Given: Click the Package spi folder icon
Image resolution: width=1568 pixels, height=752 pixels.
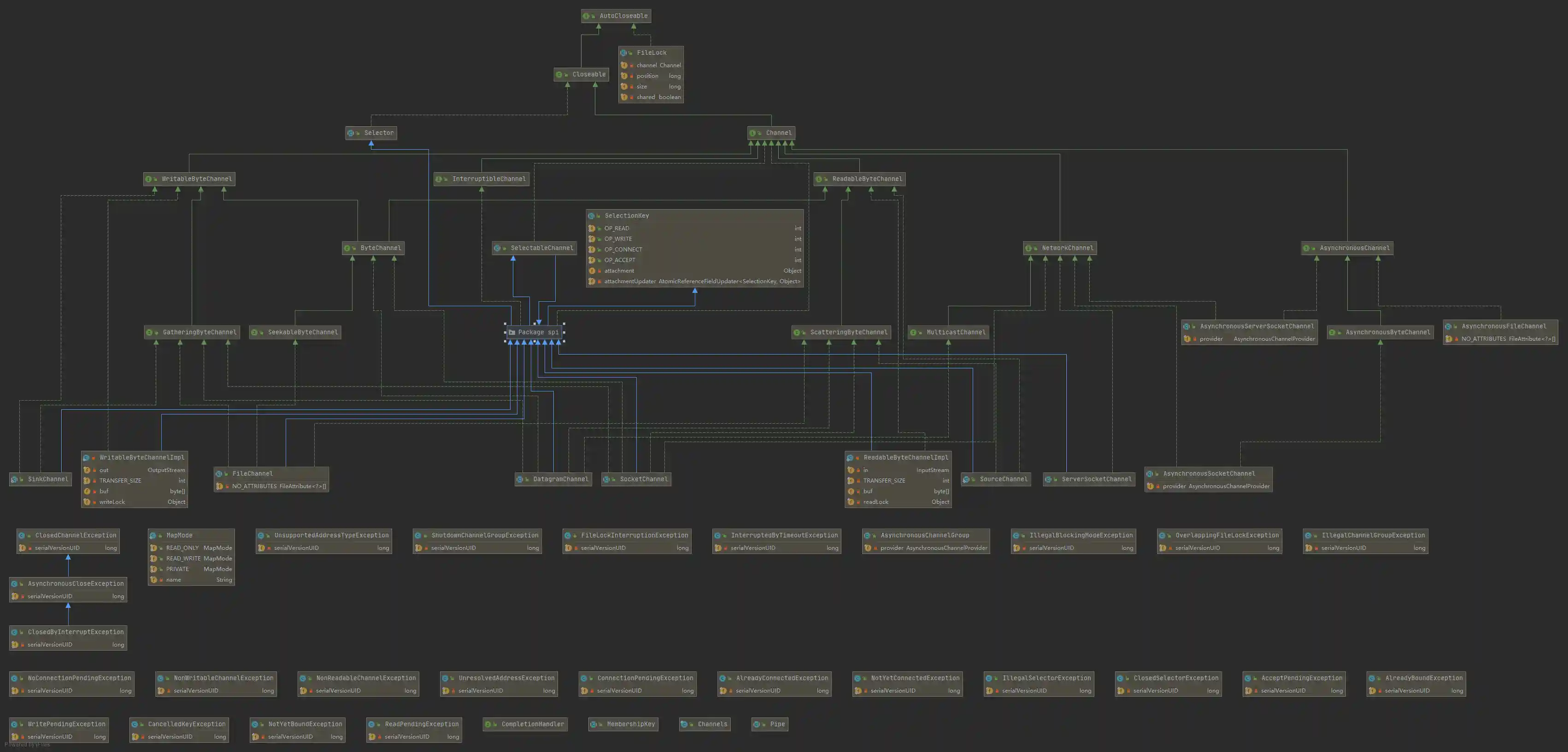Looking at the screenshot, I should (512, 332).
